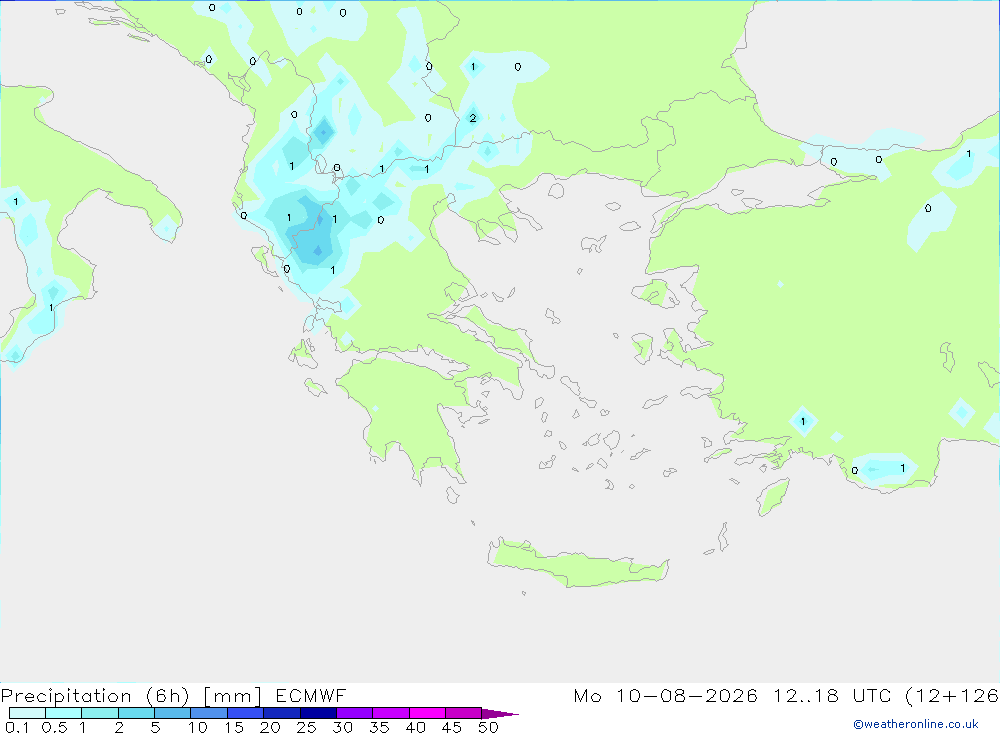Click the legend label '45'

(452, 727)
